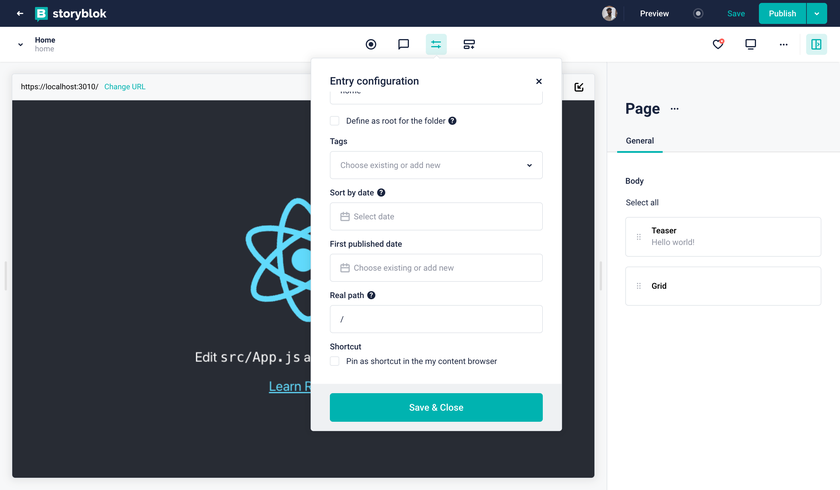Show help for Sort by date
Viewport: 840px width, 490px height.
pyautogui.click(x=381, y=193)
